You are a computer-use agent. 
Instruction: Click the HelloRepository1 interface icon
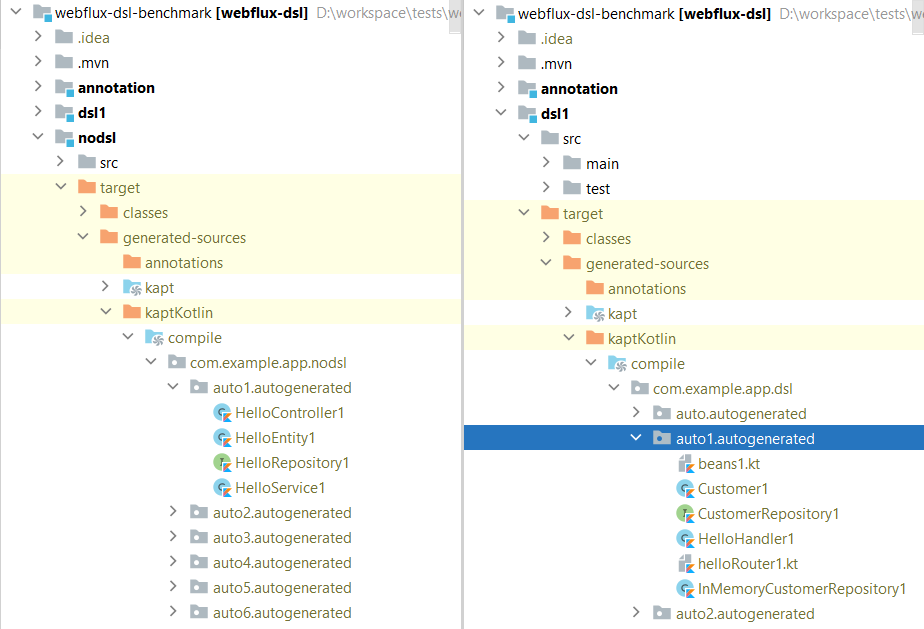pyautogui.click(x=222, y=463)
